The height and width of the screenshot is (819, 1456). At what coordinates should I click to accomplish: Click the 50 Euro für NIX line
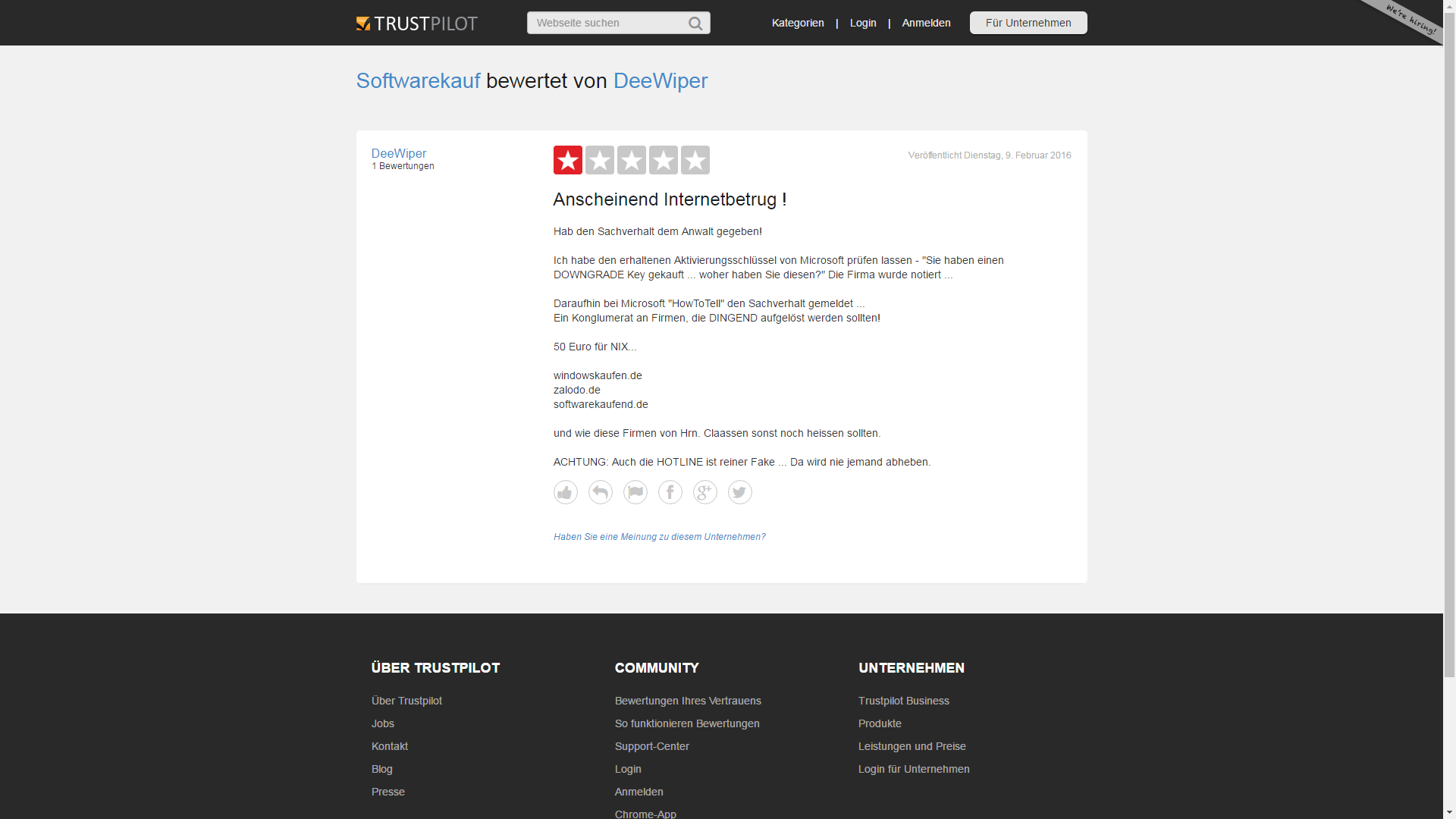[595, 347]
